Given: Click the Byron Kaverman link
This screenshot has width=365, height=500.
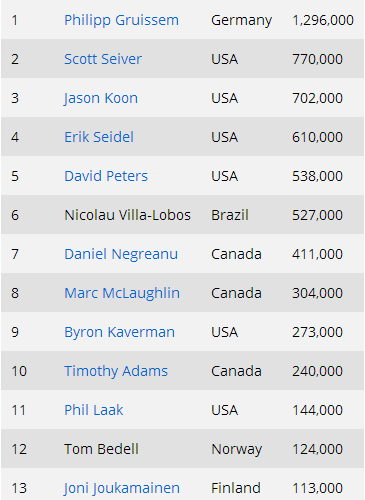Looking at the screenshot, I should (x=119, y=332).
